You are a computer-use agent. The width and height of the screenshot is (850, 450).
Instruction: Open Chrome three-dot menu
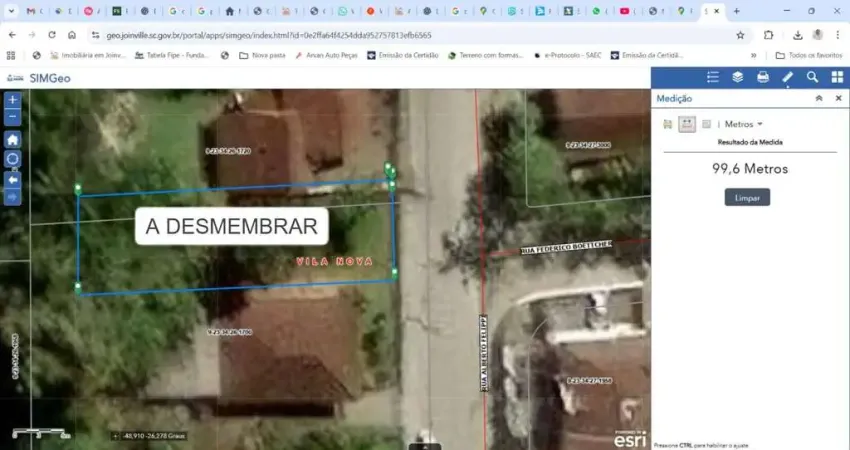(x=838, y=35)
